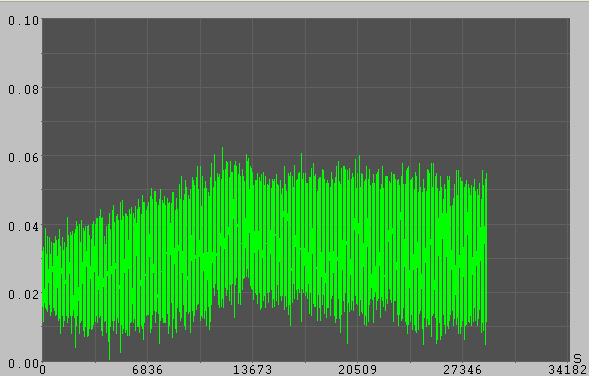
Task: Click the 0.08 y-axis label
Action: click(24, 89)
